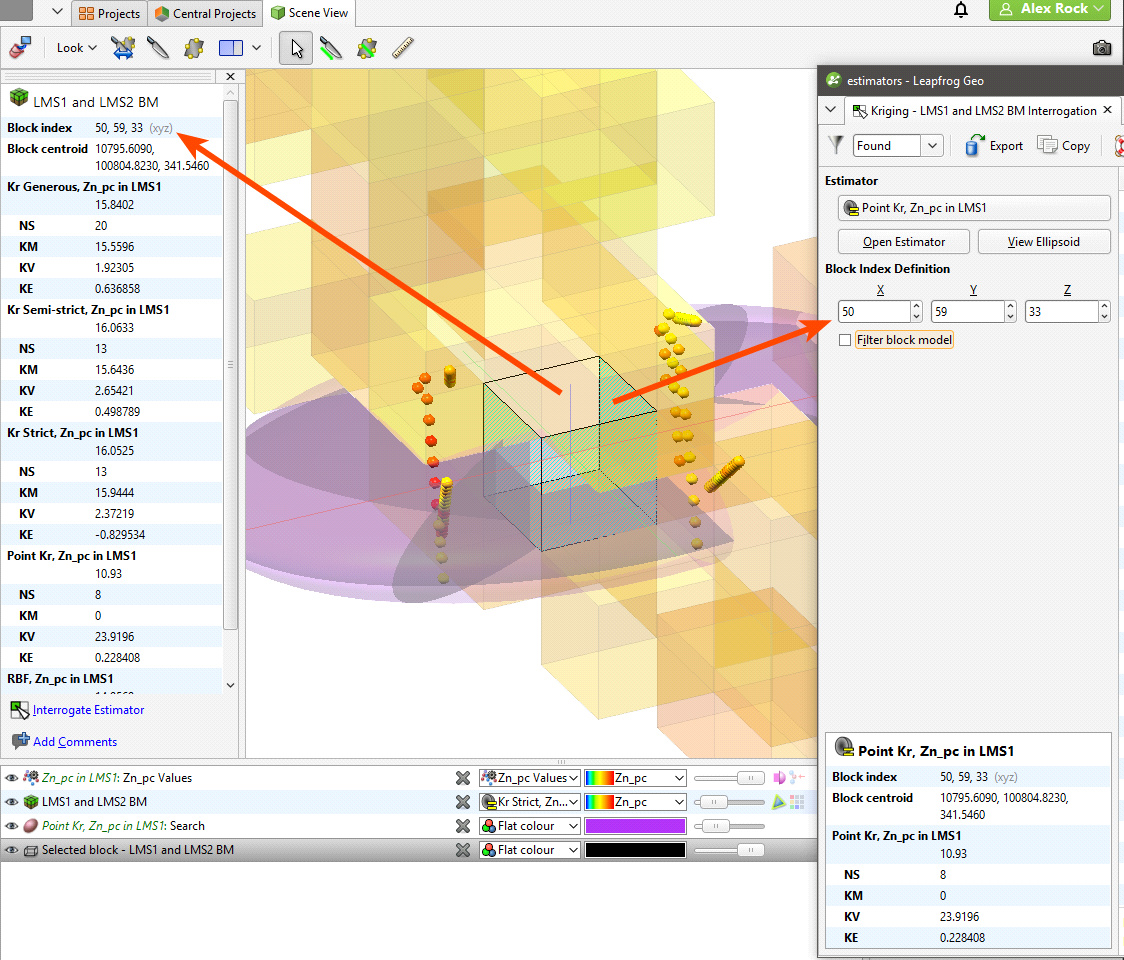Close the Kriging Interrogation tab
Viewport: 1124px width, 960px height.
tap(1108, 110)
